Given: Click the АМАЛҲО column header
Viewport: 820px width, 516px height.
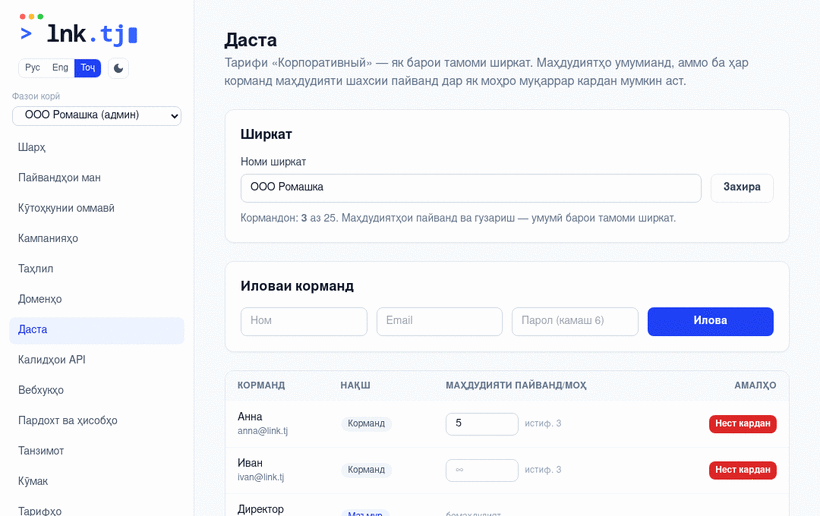Looking at the screenshot, I should (755, 385).
